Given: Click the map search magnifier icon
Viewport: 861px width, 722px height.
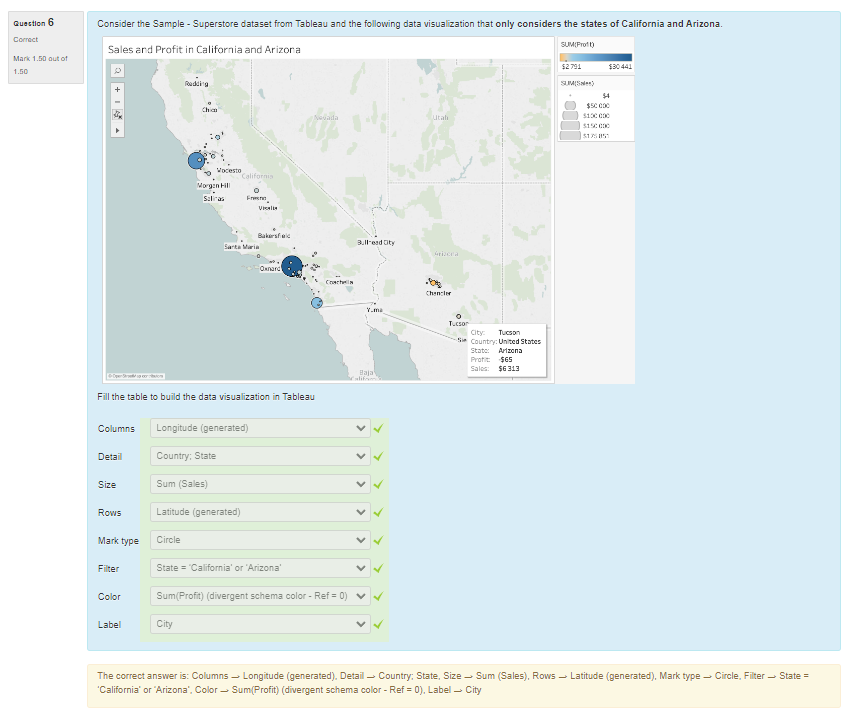Looking at the screenshot, I should 117,71.
